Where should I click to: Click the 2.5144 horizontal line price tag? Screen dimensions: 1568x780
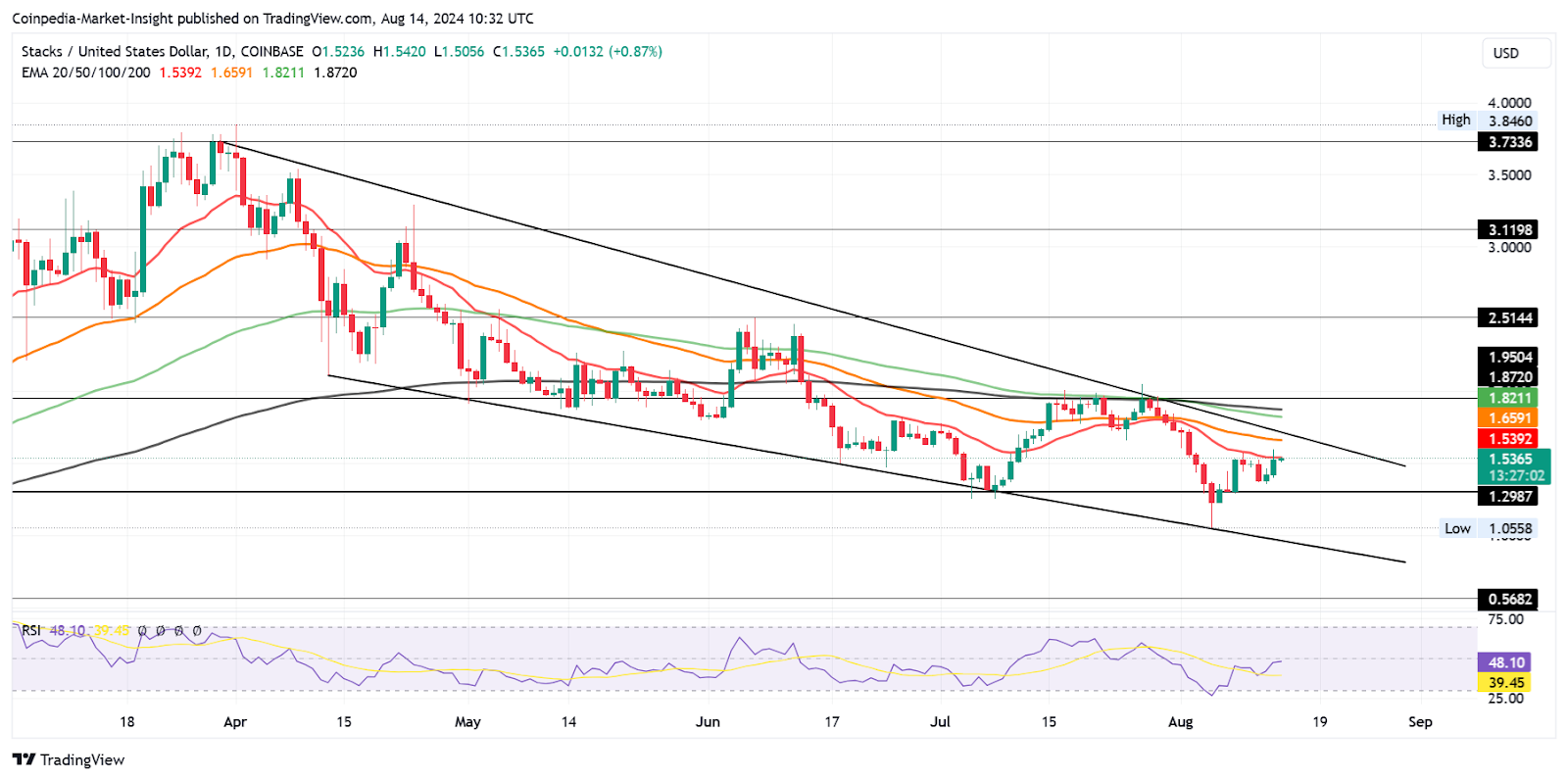pos(1508,317)
